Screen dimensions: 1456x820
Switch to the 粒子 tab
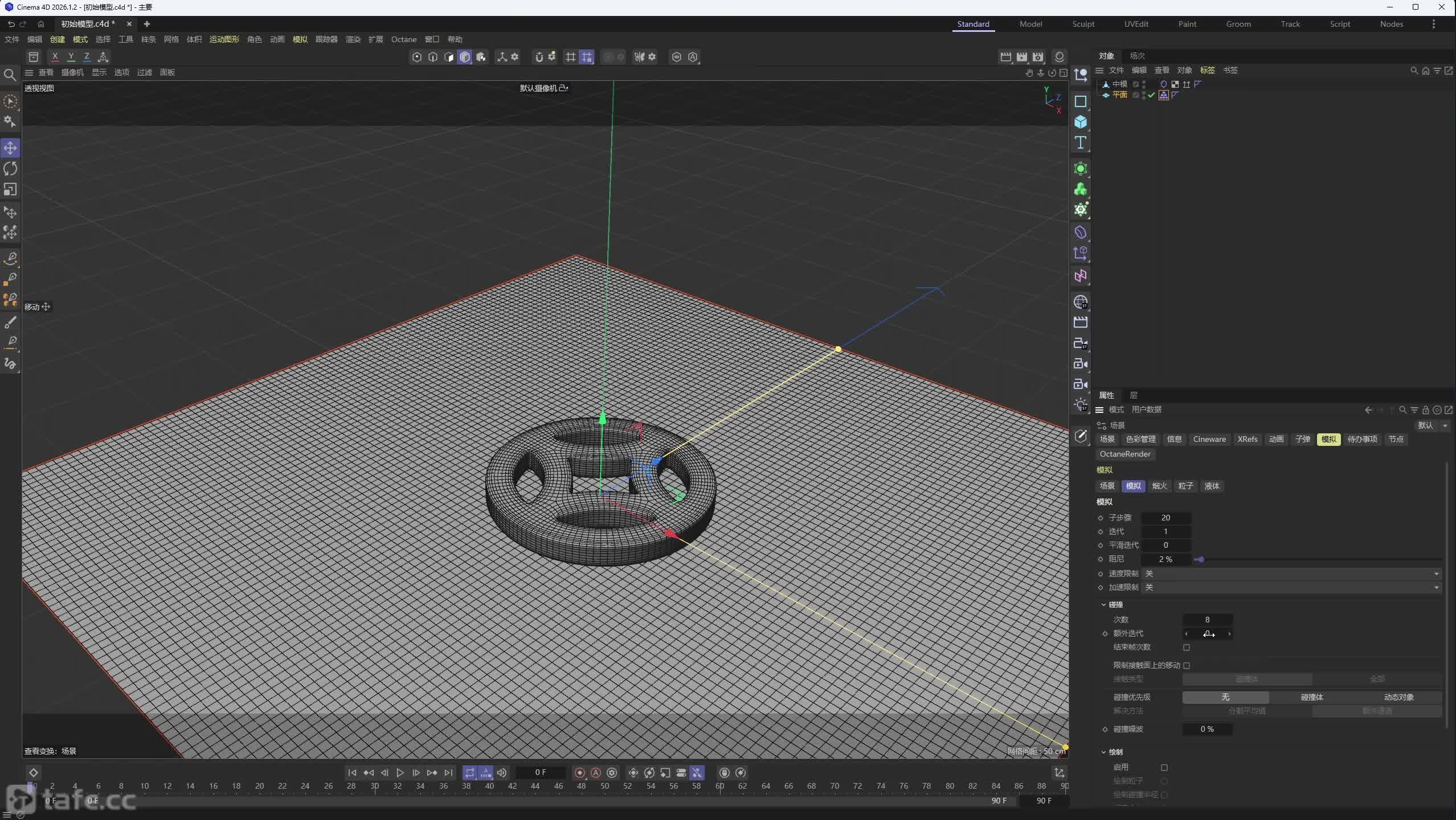(x=1185, y=486)
